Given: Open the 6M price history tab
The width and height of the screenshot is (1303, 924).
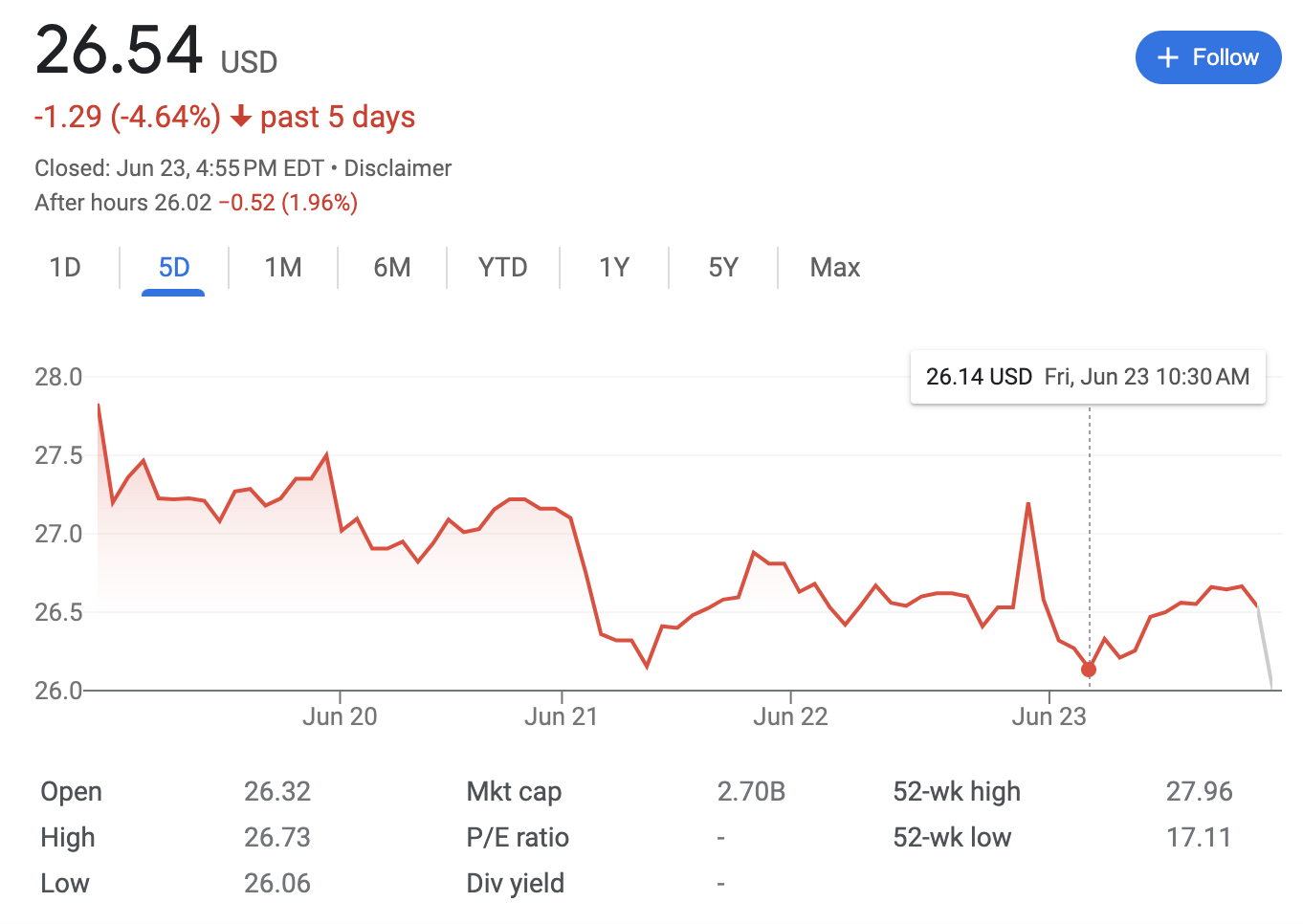Looking at the screenshot, I should pyautogui.click(x=391, y=268).
